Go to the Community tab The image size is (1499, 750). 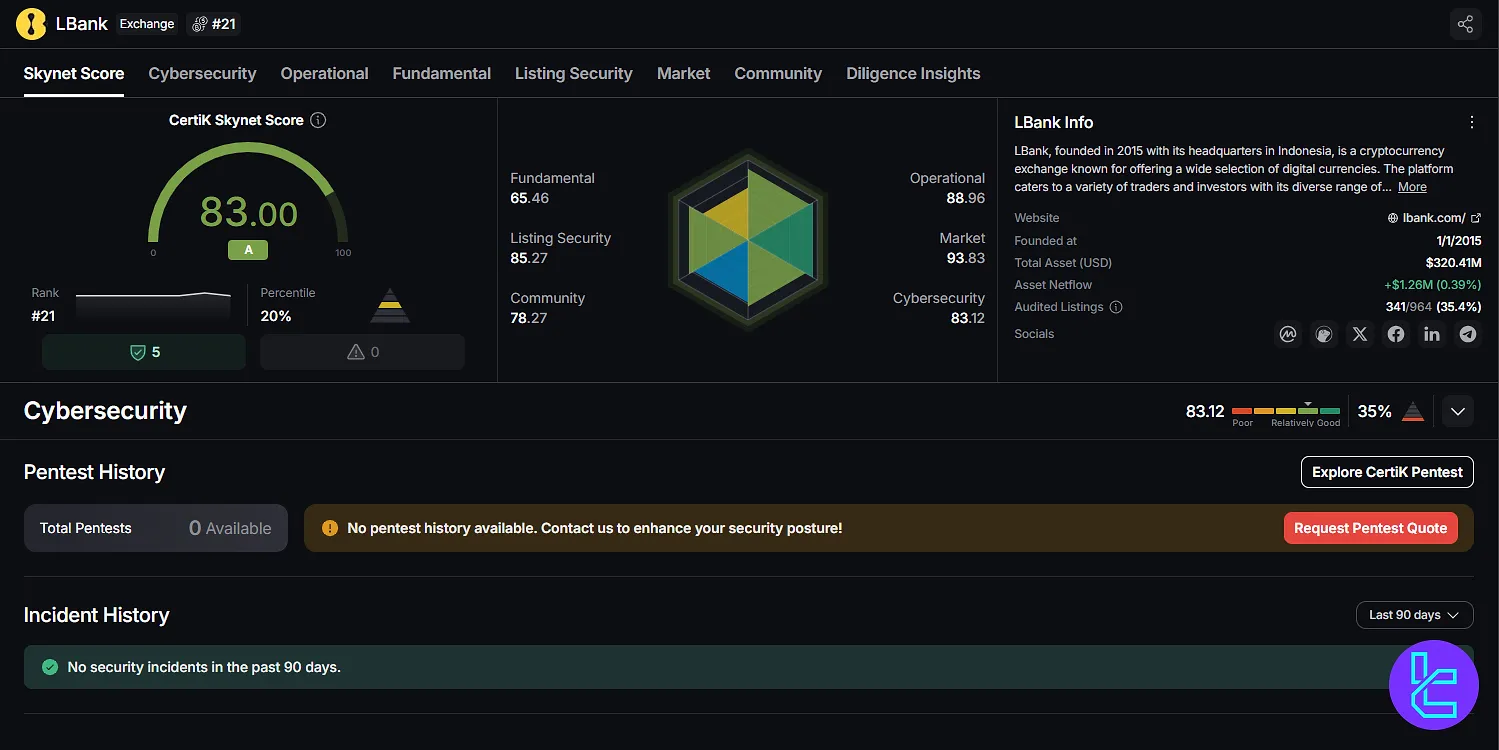[778, 74]
